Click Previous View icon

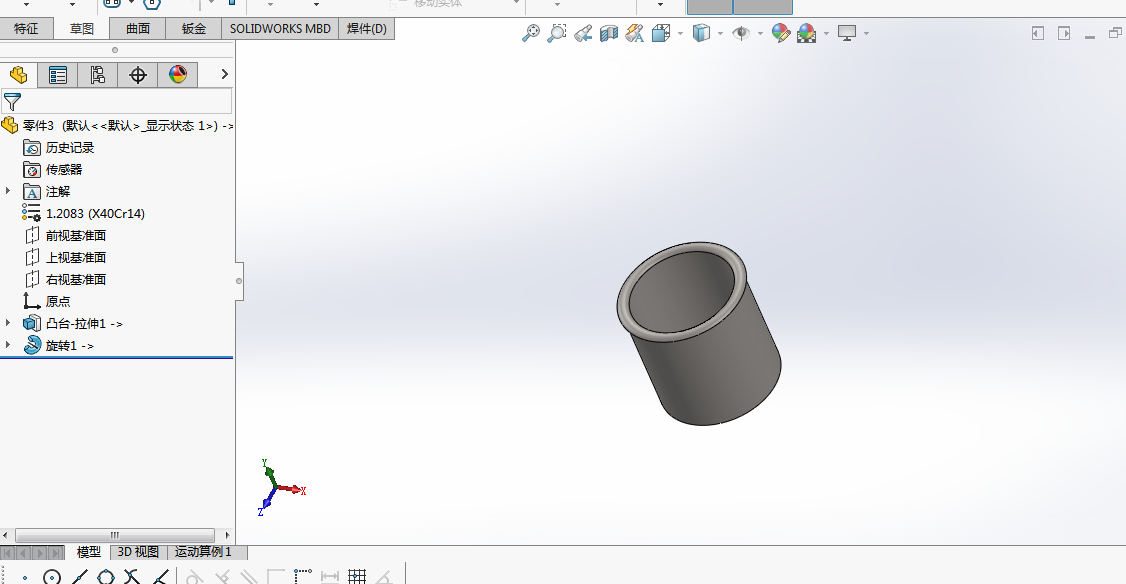[x=583, y=33]
